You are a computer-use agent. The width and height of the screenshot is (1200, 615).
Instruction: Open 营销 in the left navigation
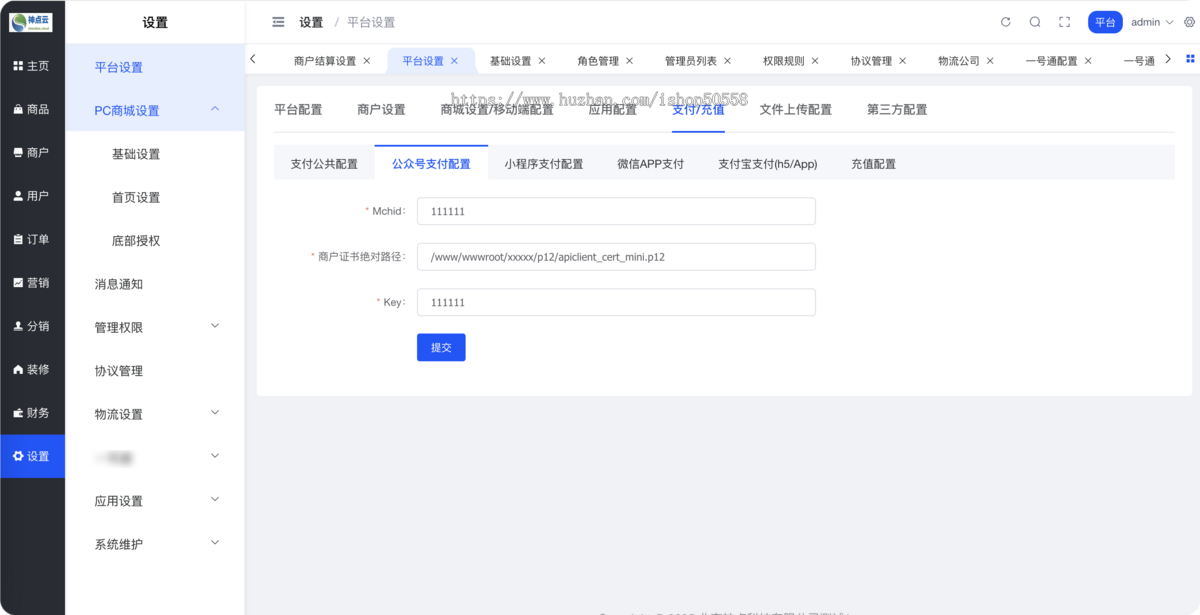tap(32, 283)
